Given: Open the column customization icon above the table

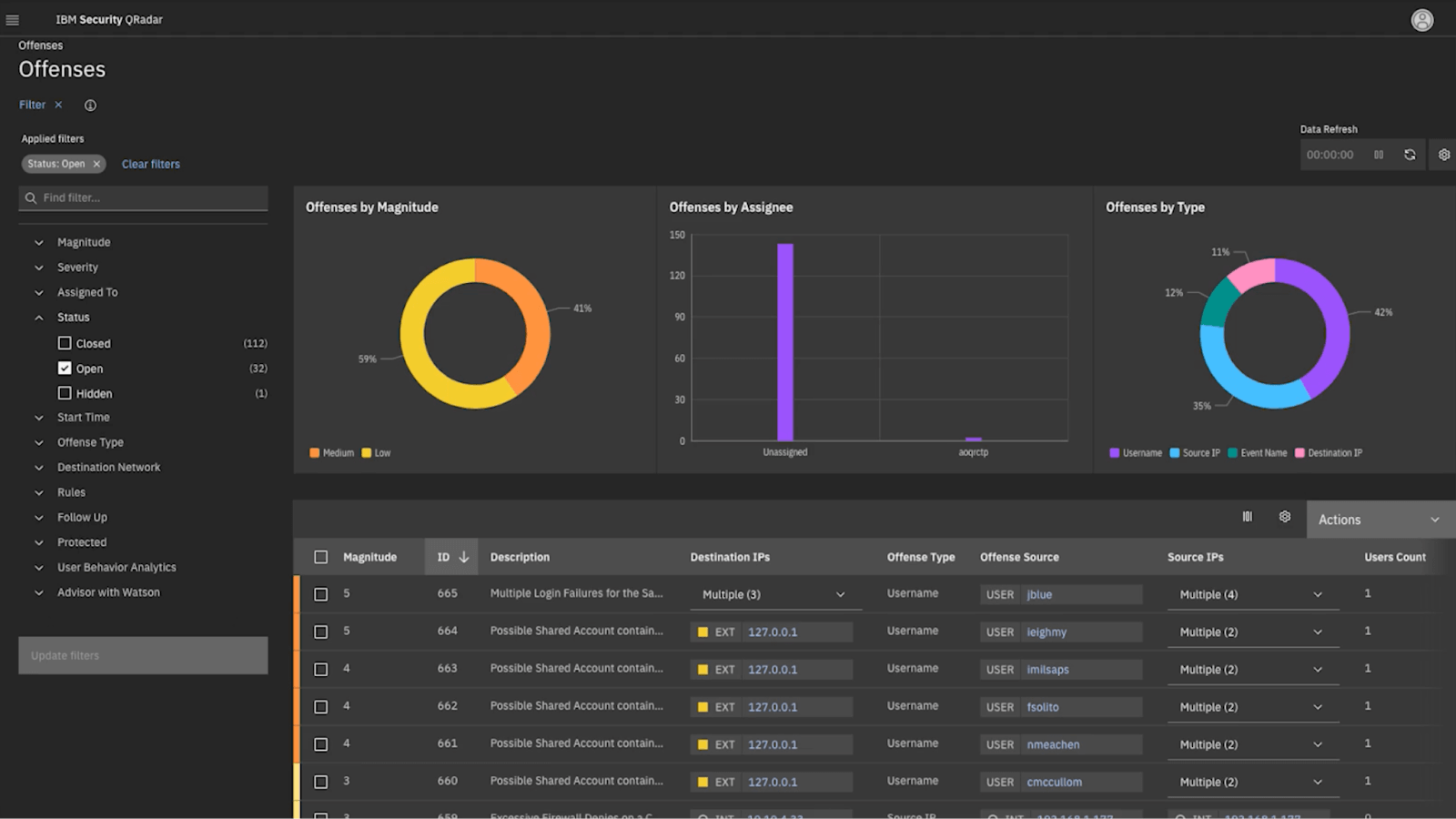Looking at the screenshot, I should 1247,516.
